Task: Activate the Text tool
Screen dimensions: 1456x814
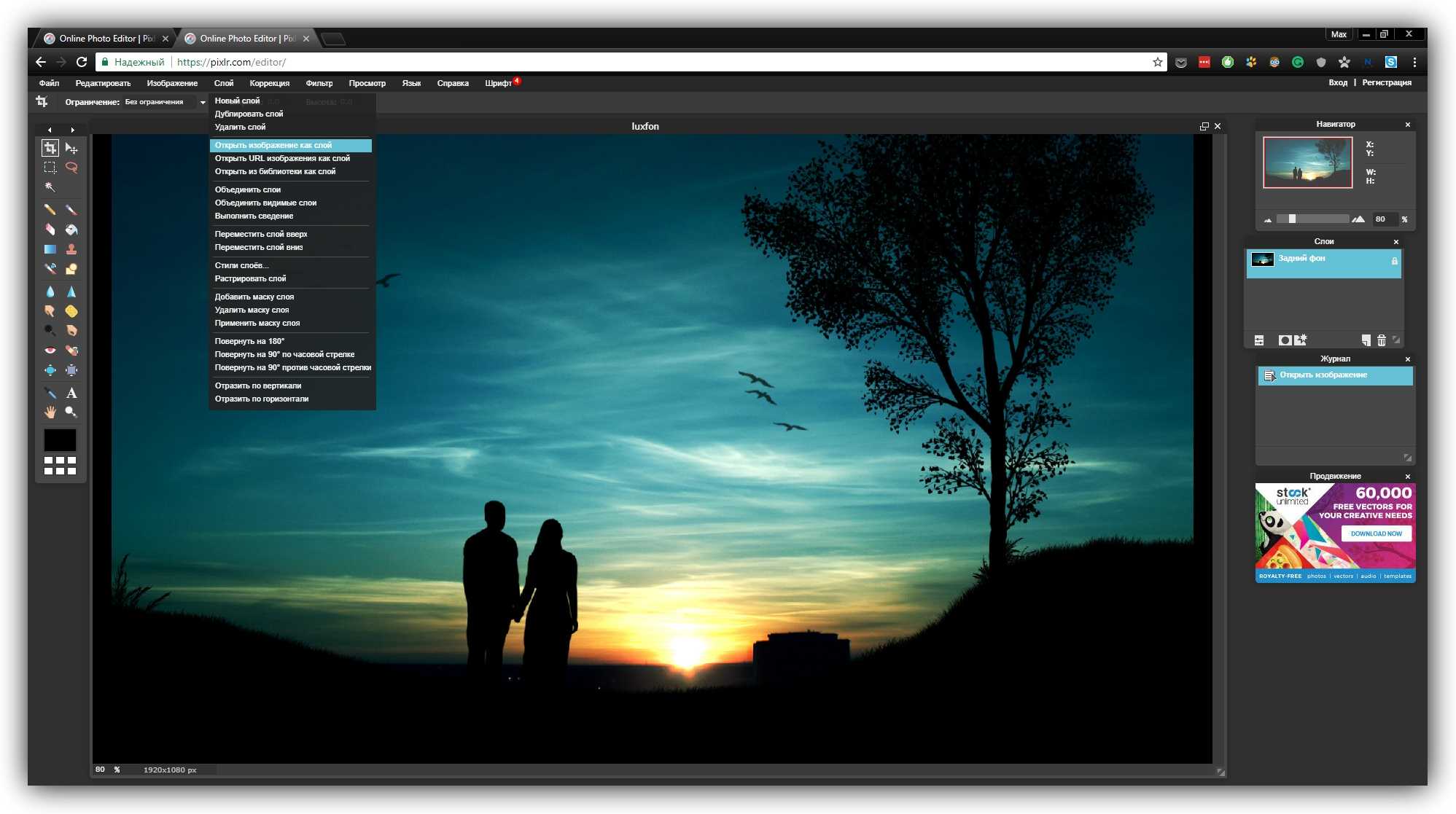Action: point(71,393)
